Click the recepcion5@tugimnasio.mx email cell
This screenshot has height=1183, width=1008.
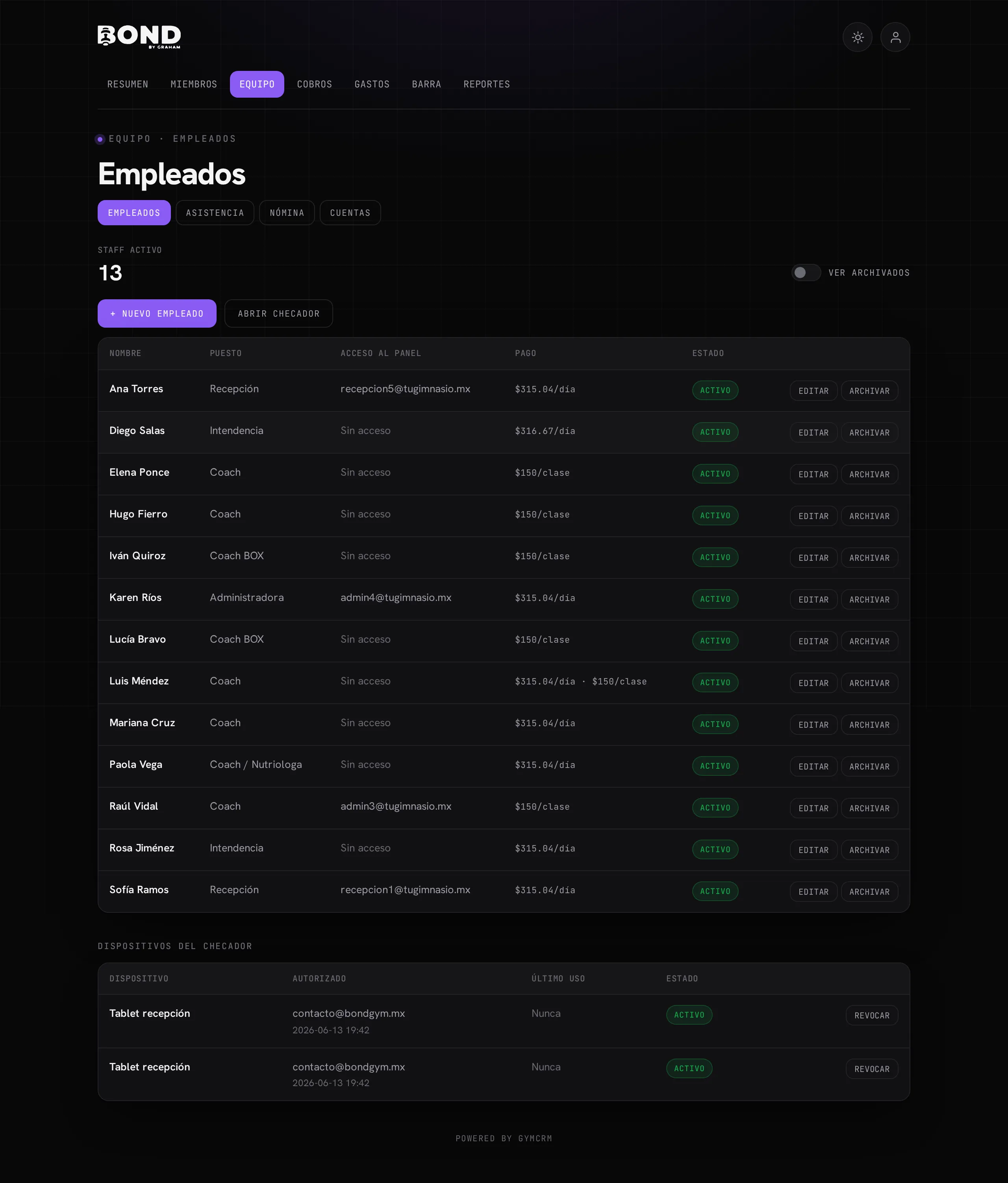click(x=405, y=389)
